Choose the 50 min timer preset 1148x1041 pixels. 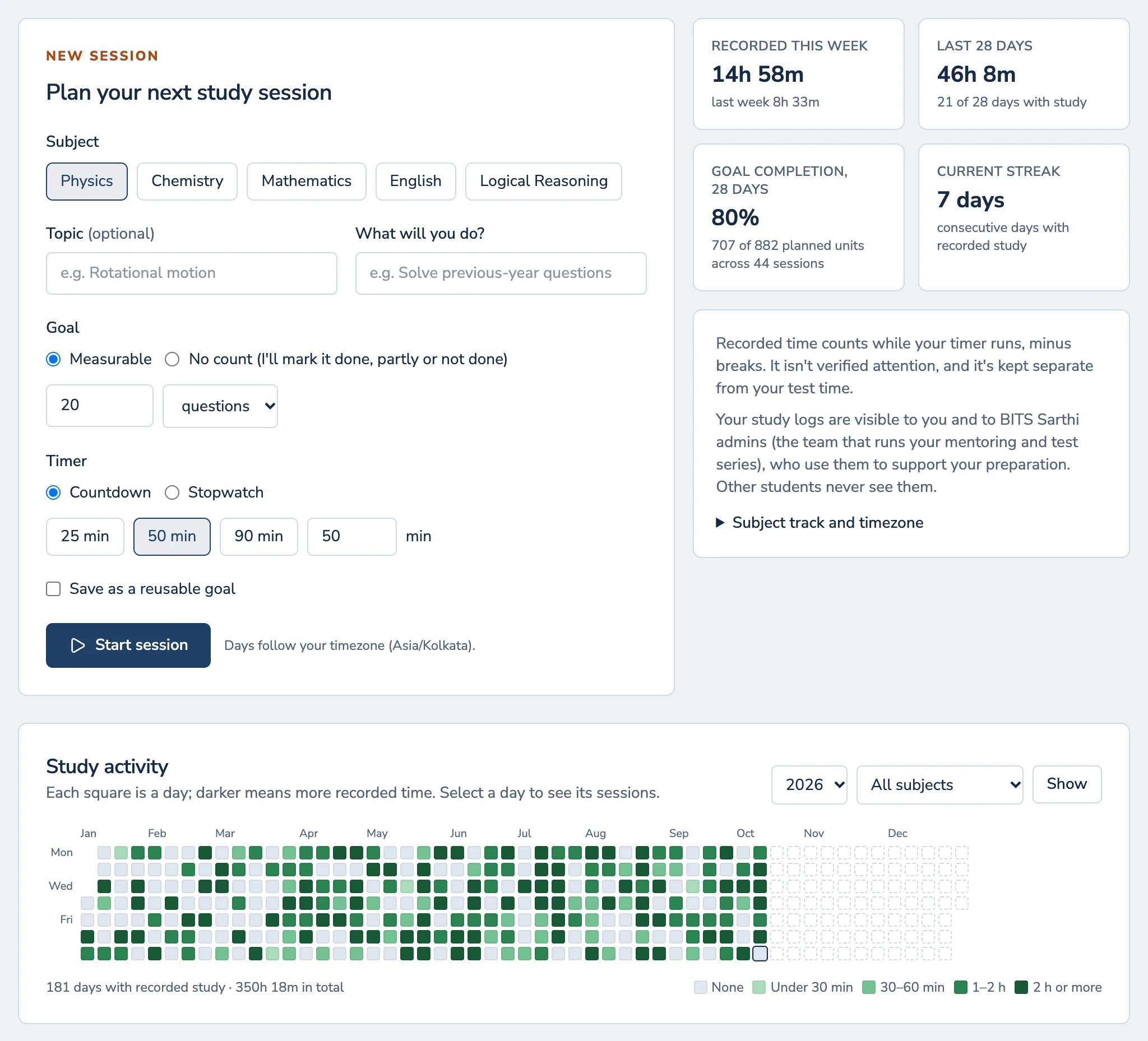click(x=172, y=536)
